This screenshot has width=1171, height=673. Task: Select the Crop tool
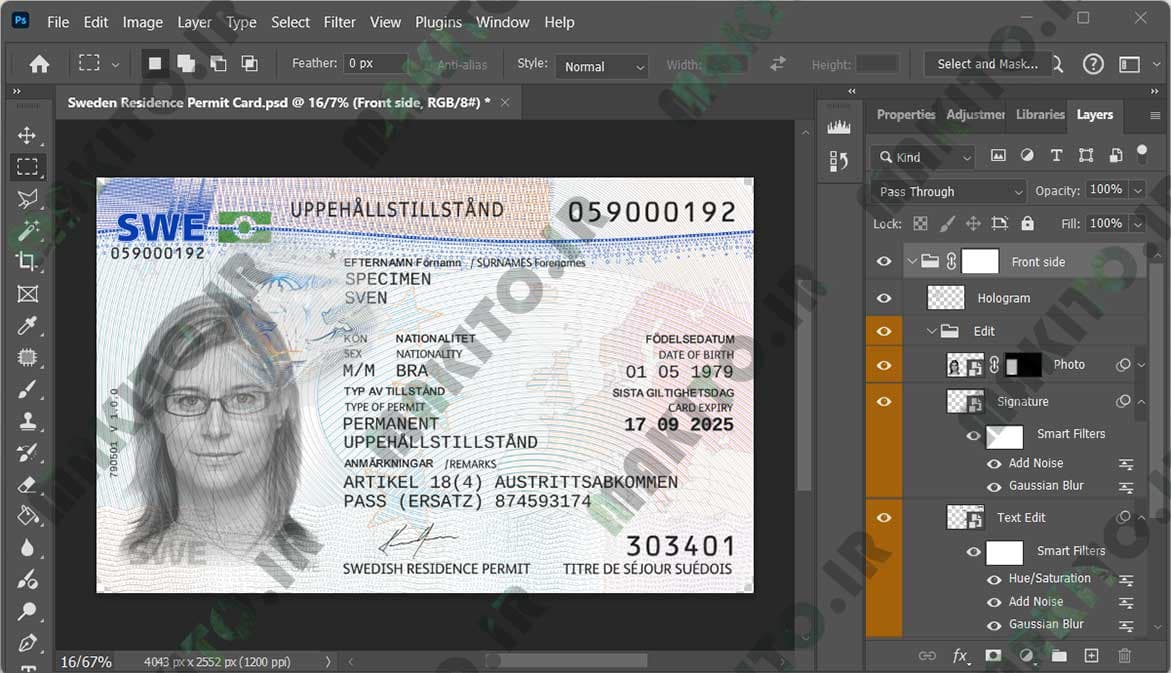tap(27, 261)
